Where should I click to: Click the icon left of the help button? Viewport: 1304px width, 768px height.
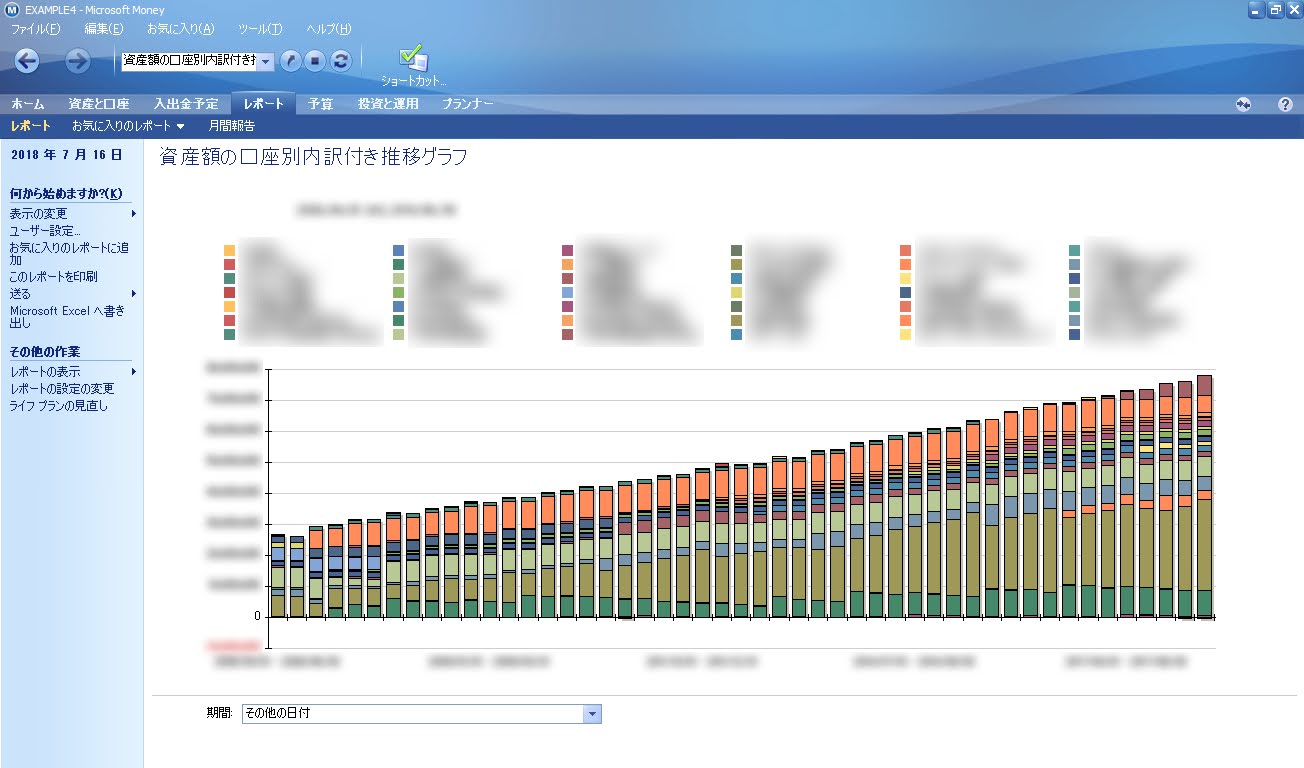(1244, 104)
